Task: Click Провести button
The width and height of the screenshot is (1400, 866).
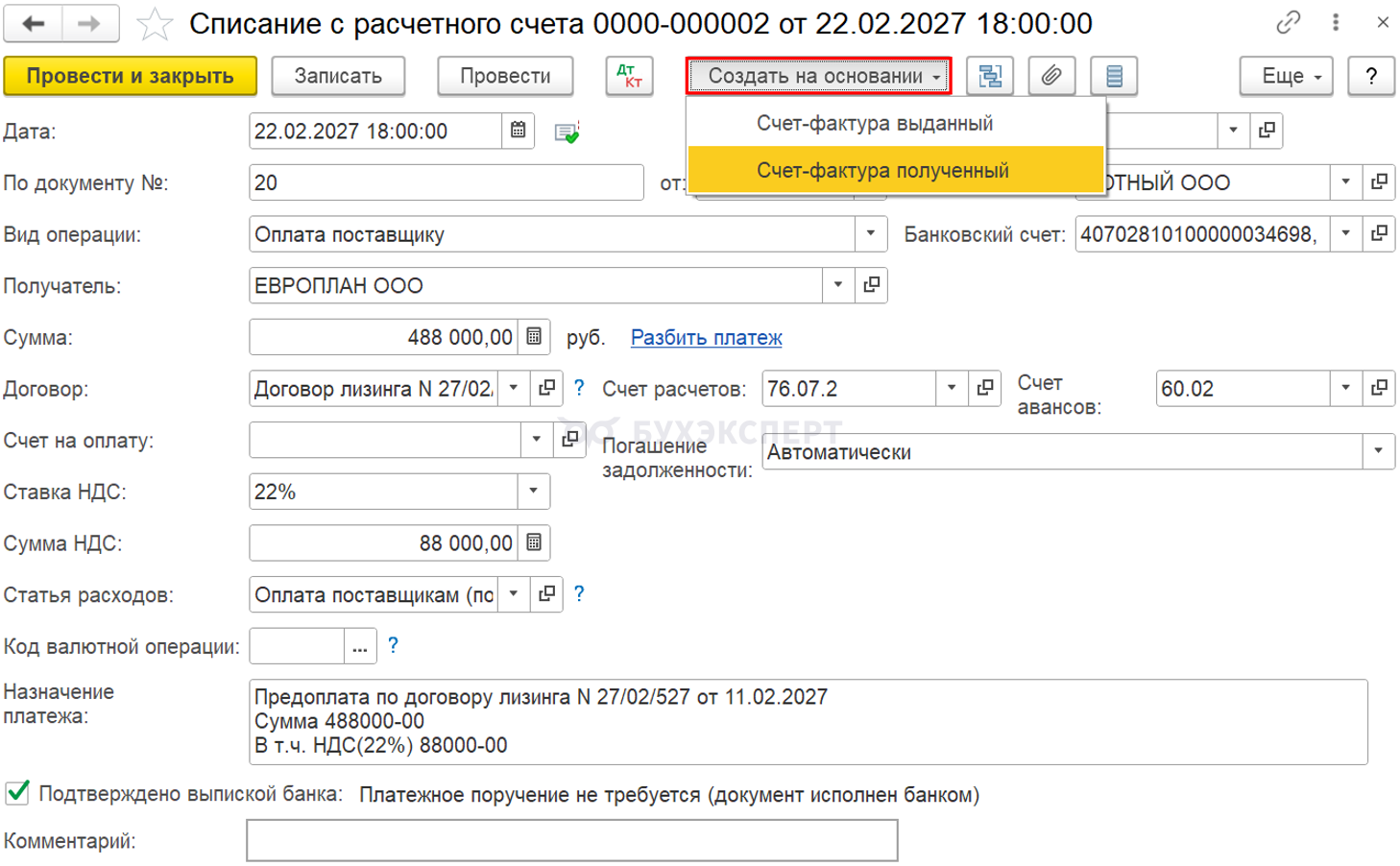Action: pos(505,76)
